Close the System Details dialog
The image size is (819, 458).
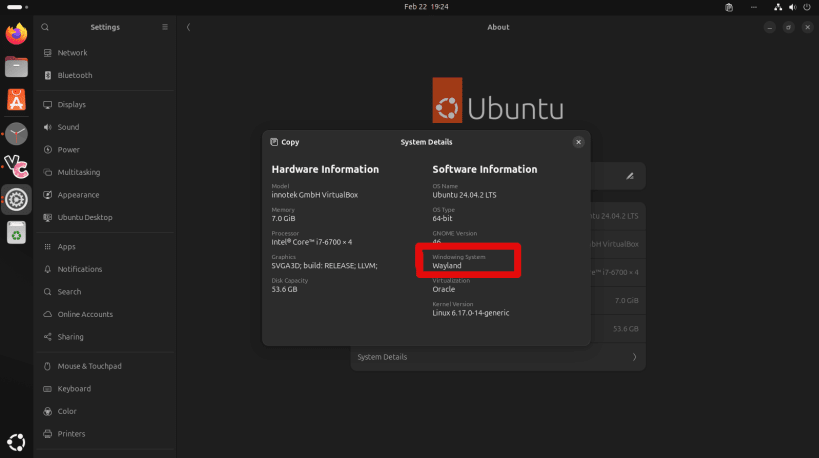point(578,142)
